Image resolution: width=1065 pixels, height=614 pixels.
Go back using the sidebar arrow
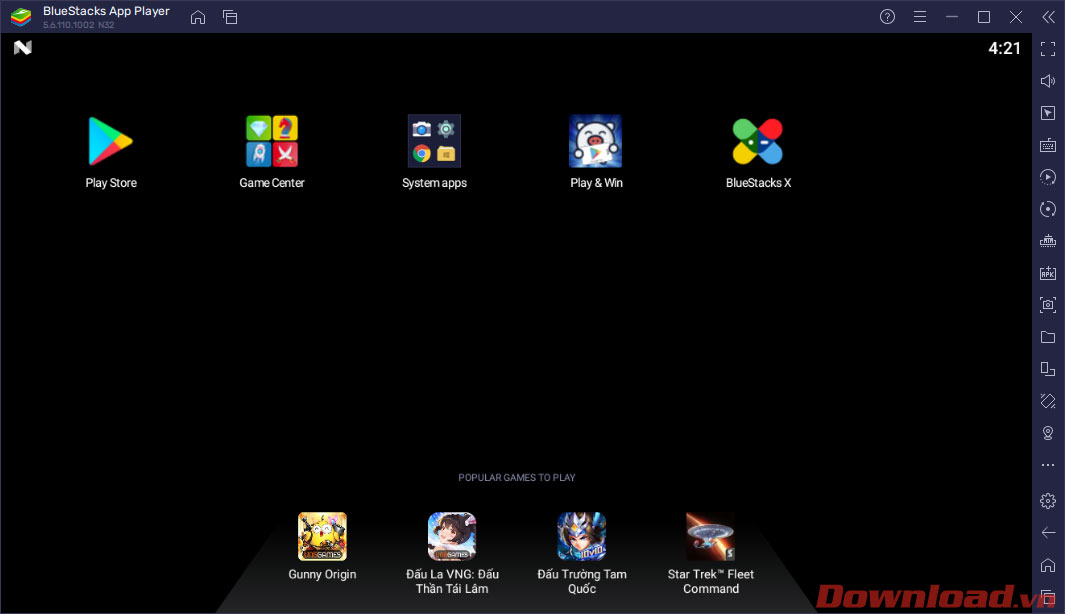1048,532
